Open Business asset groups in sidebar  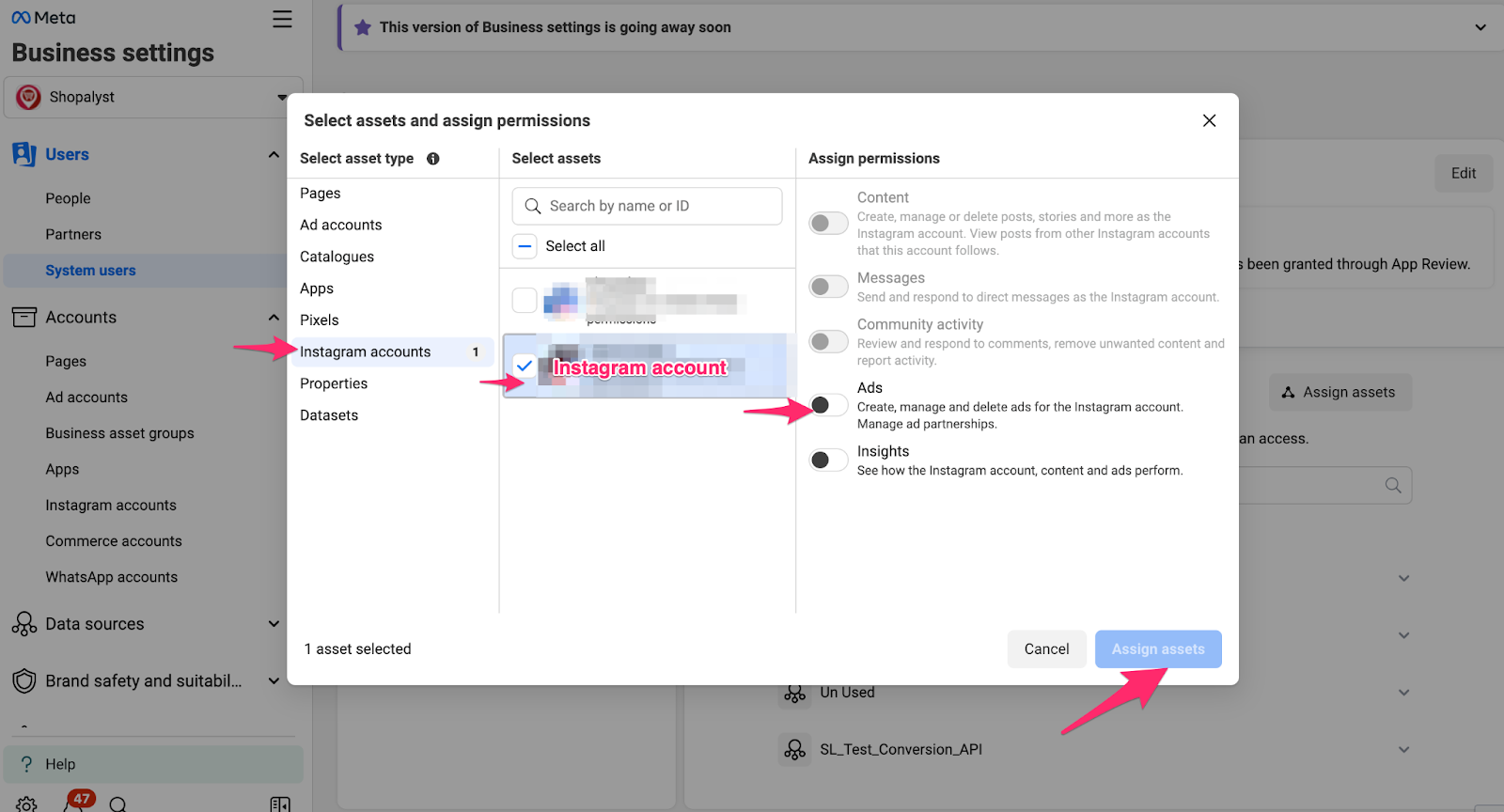click(x=120, y=433)
